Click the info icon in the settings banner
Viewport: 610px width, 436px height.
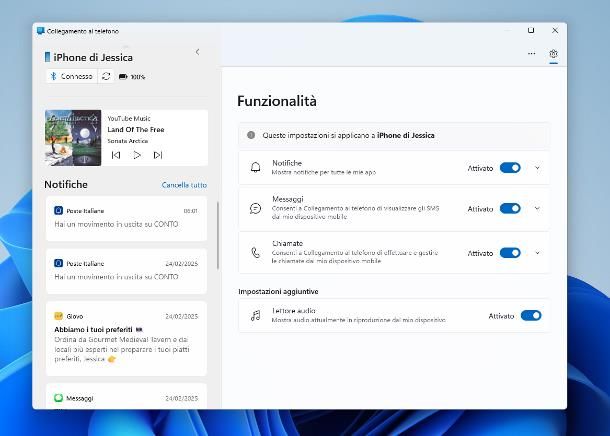pyautogui.click(x=251, y=135)
